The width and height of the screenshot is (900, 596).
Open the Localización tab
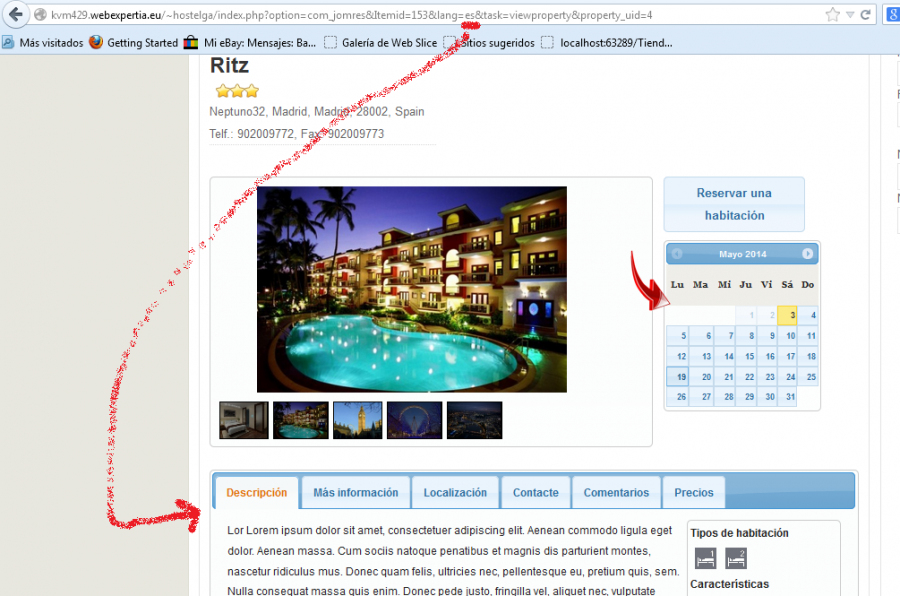(455, 493)
